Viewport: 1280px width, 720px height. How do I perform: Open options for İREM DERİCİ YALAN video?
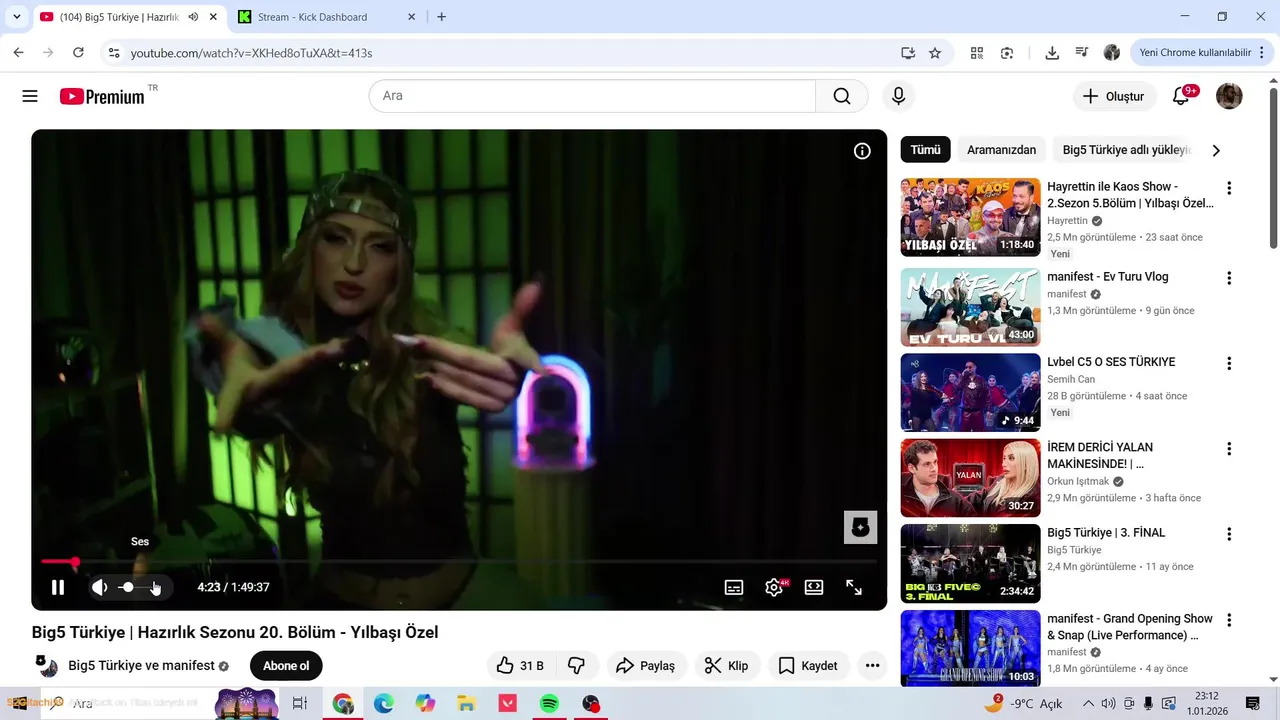point(1229,449)
